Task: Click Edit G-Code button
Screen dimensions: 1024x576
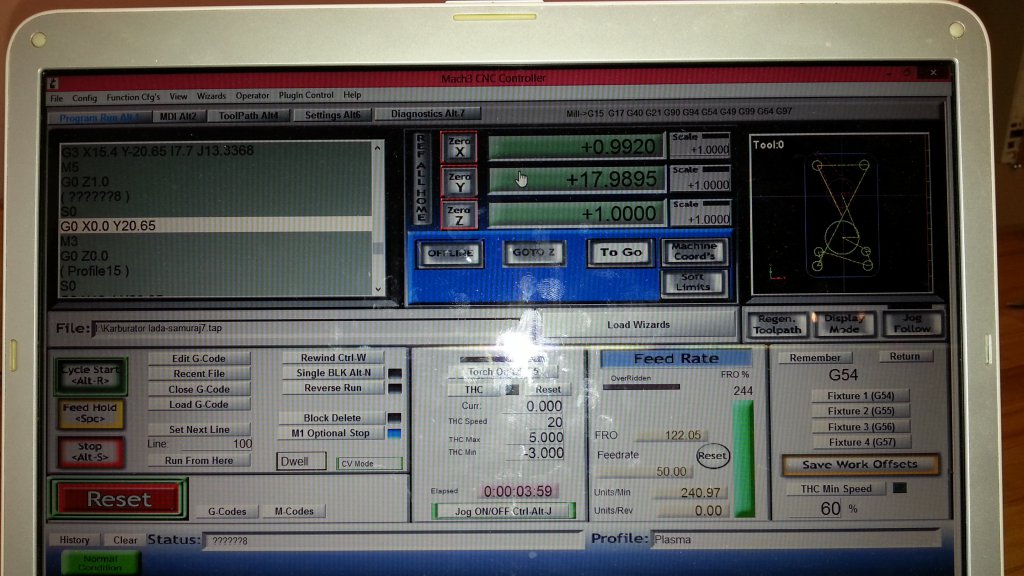Action: 199,359
